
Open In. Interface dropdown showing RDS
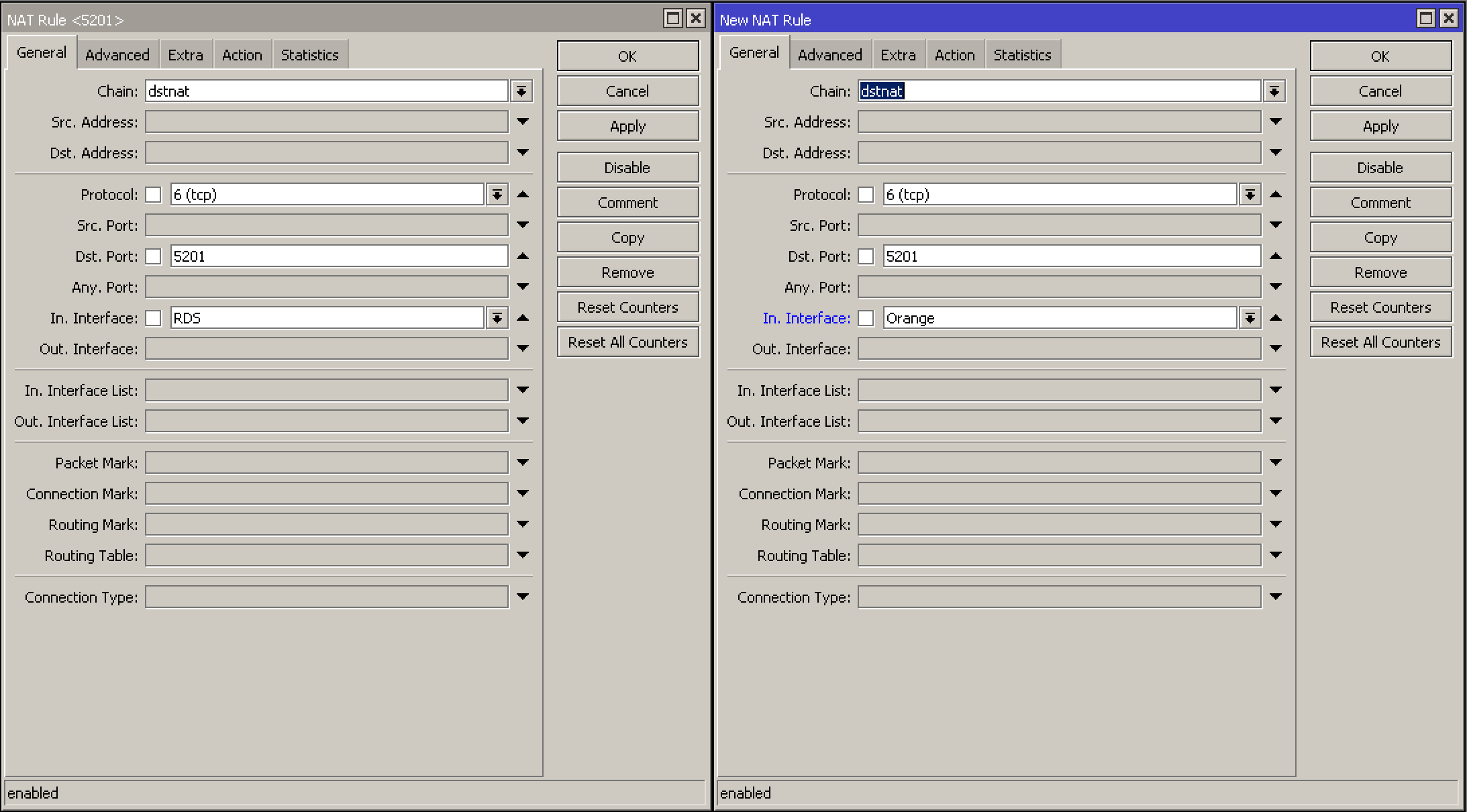tap(497, 318)
